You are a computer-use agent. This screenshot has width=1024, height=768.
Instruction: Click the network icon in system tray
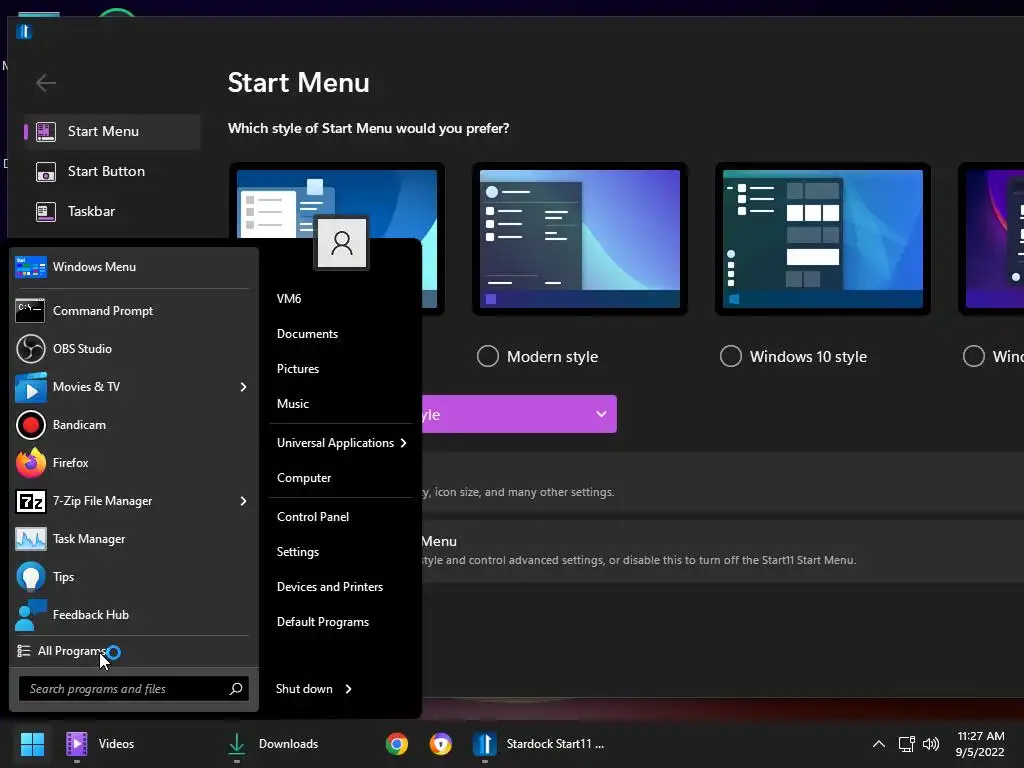coord(906,744)
